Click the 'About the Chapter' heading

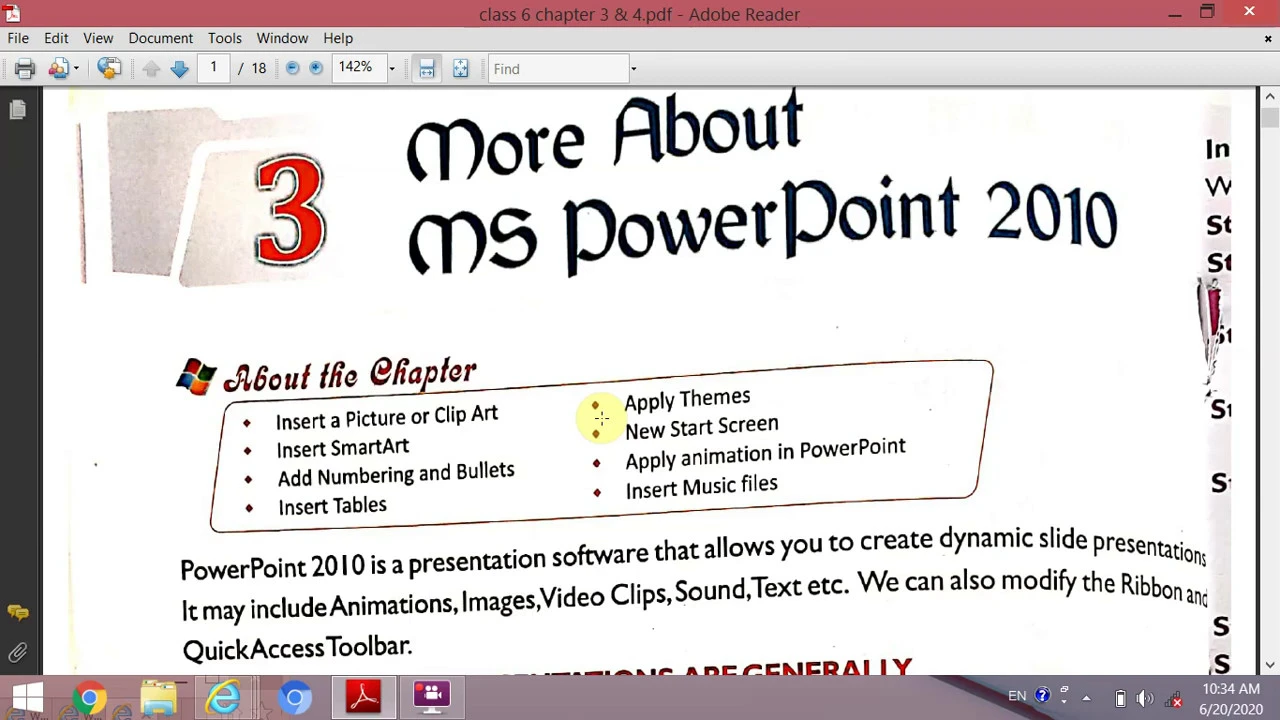[350, 375]
